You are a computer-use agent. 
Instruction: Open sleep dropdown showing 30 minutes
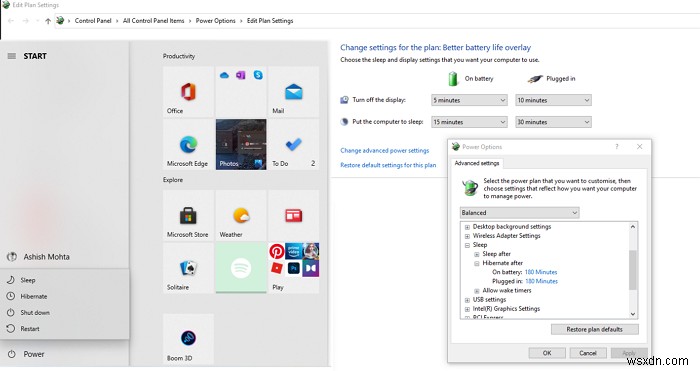pos(553,122)
